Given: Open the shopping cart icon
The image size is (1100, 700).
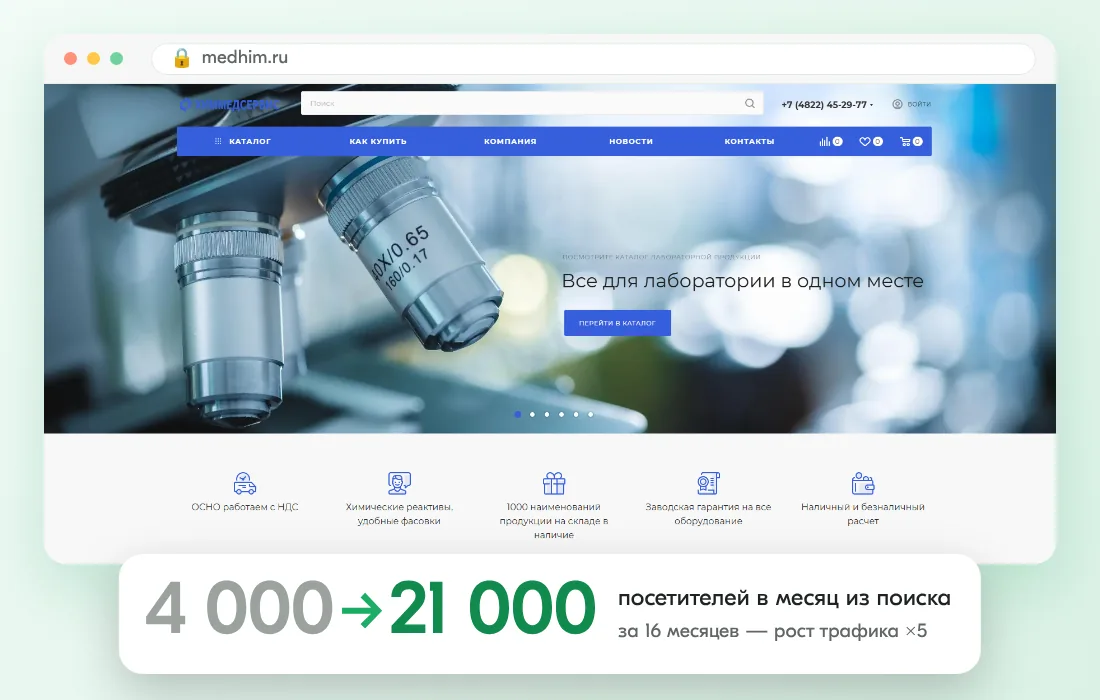Looking at the screenshot, I should point(906,142).
